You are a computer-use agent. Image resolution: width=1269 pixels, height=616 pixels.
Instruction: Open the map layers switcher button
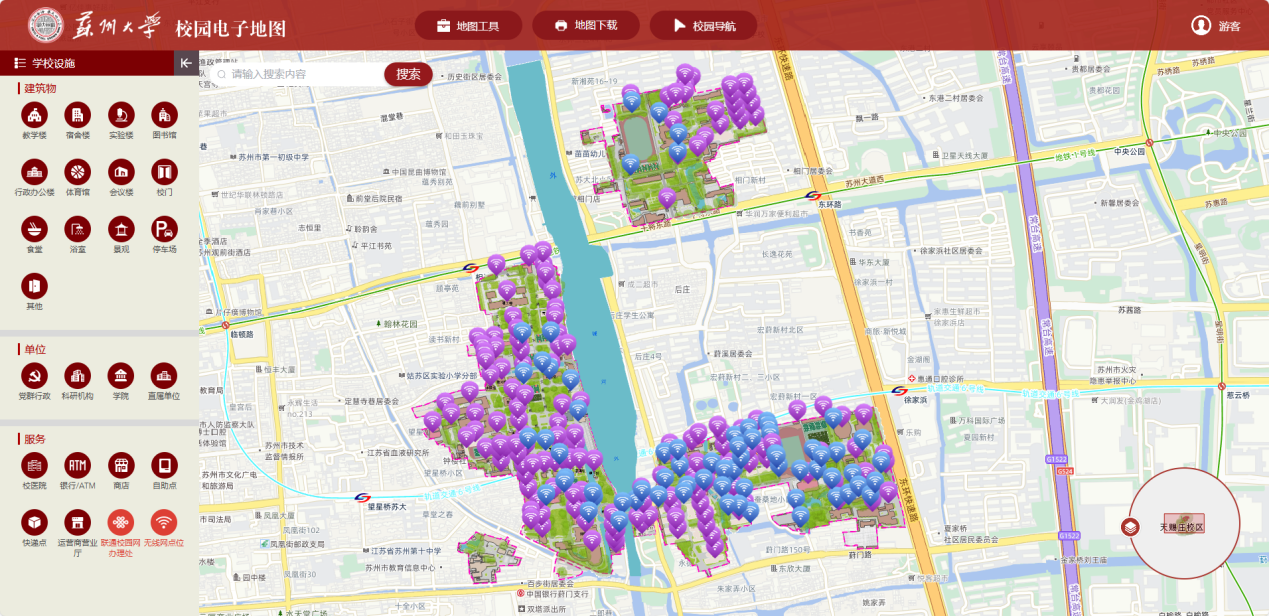point(1131,527)
